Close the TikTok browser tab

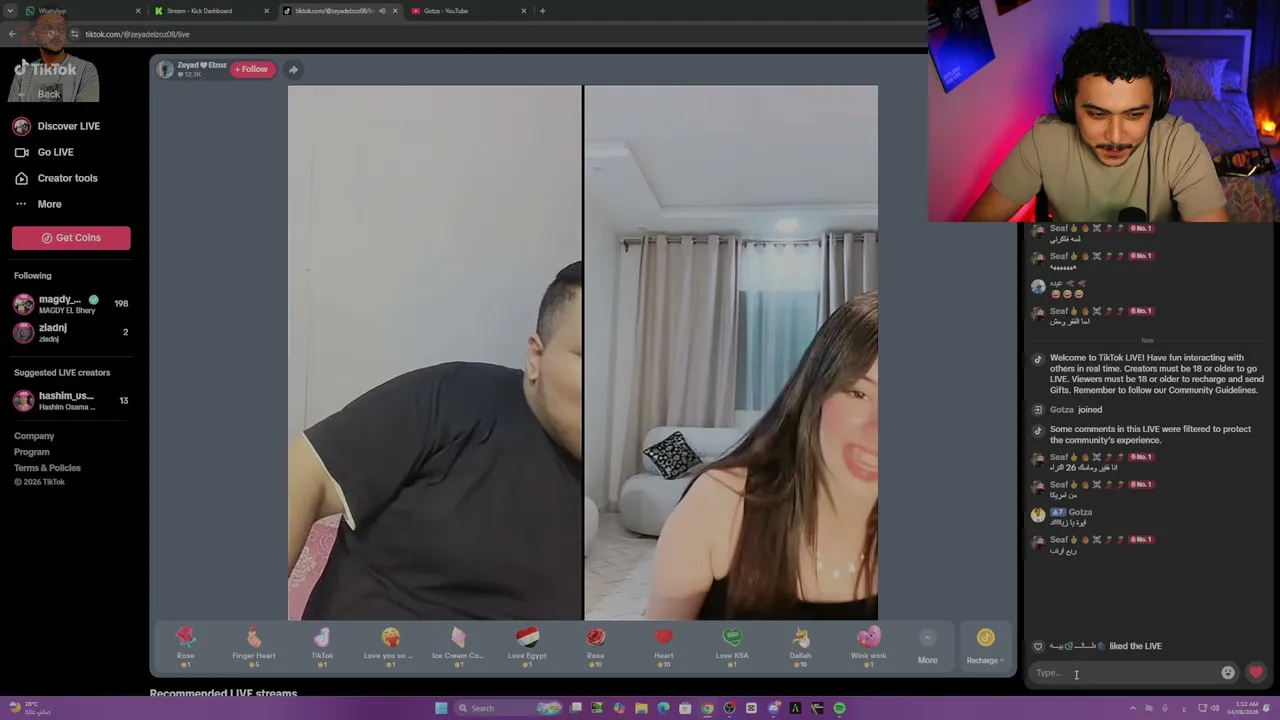(395, 11)
